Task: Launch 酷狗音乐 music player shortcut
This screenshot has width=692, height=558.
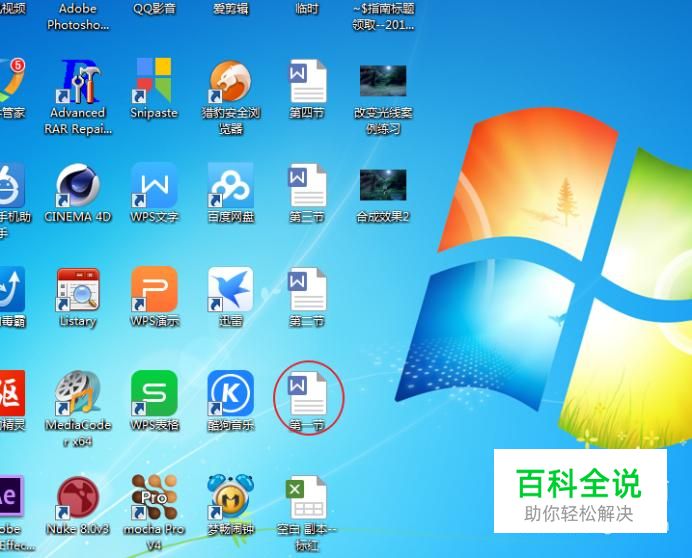Action: pyautogui.click(x=230, y=393)
